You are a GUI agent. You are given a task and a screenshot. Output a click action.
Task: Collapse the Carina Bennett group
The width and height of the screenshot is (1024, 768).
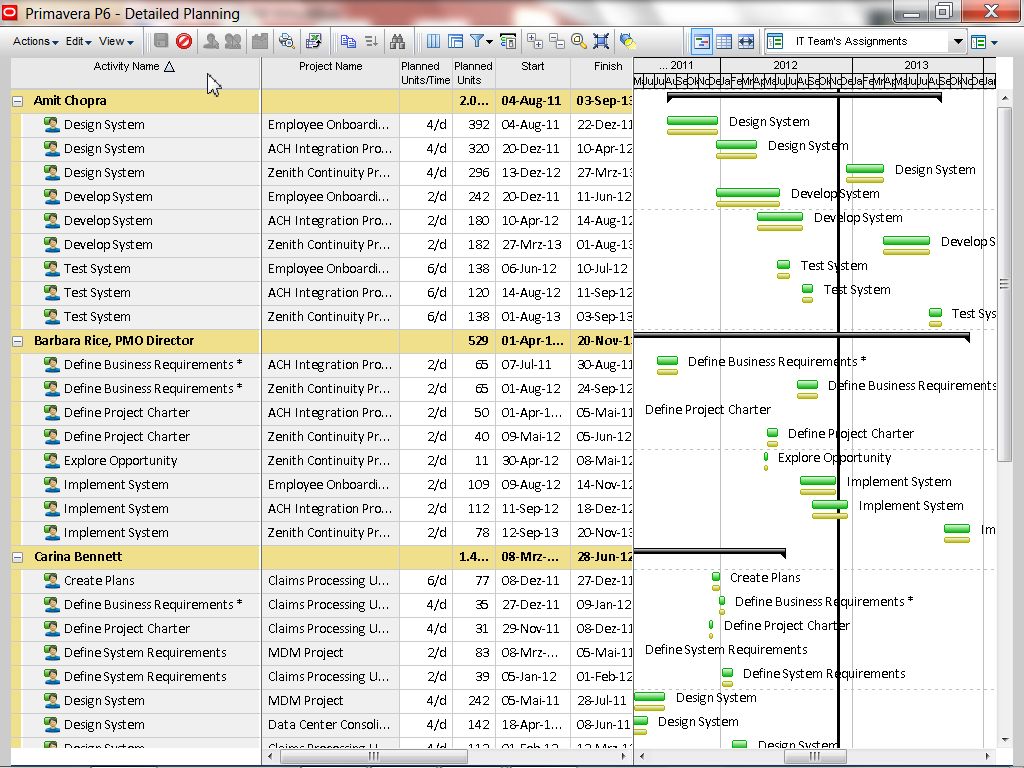[x=18, y=557]
